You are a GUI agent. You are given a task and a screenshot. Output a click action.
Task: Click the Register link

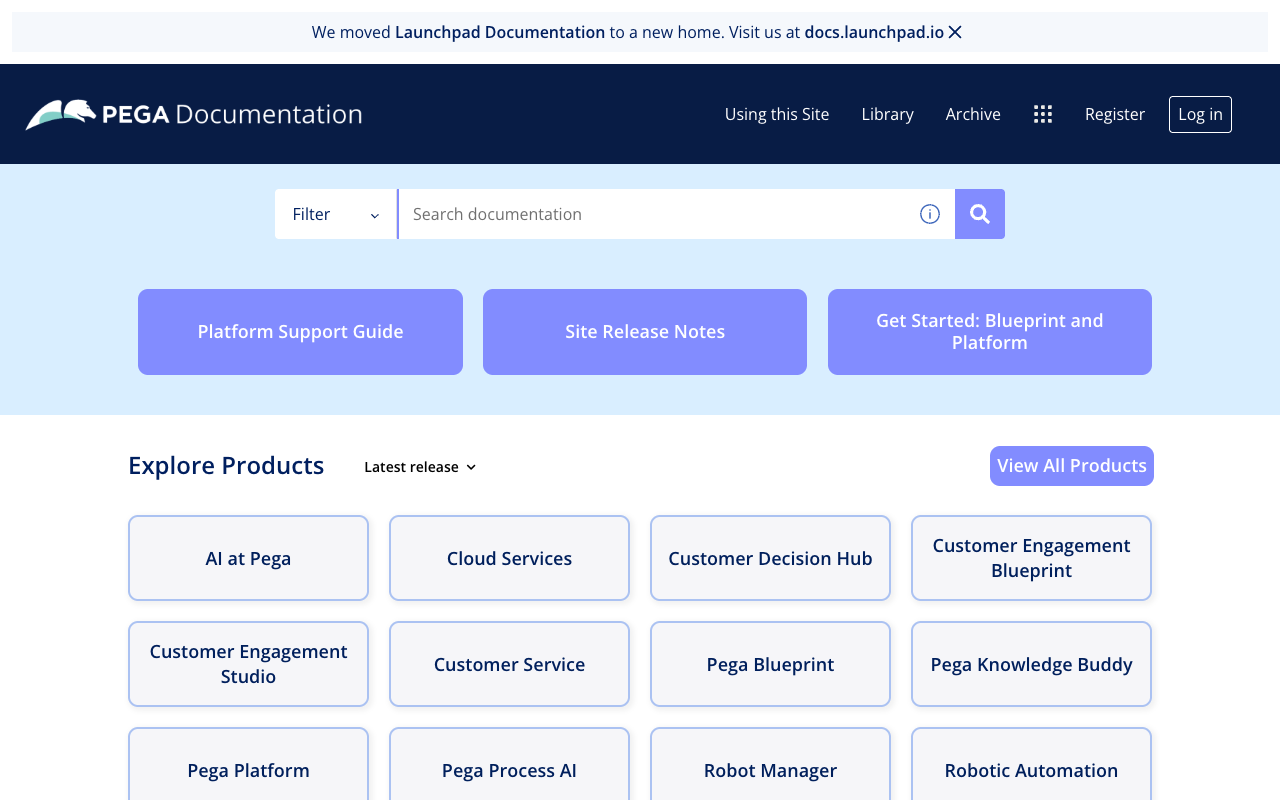(x=1115, y=114)
